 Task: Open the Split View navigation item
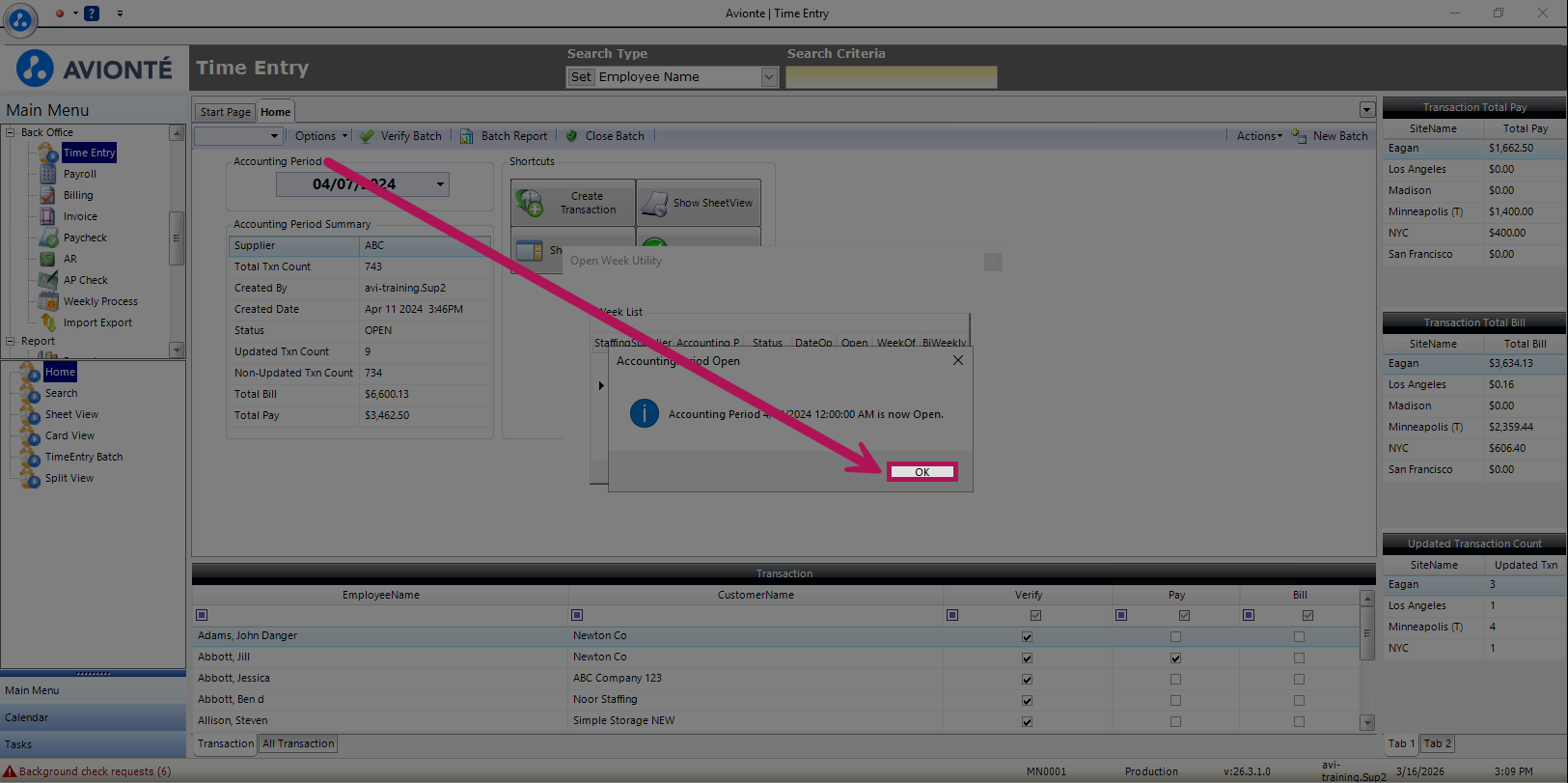(x=69, y=478)
